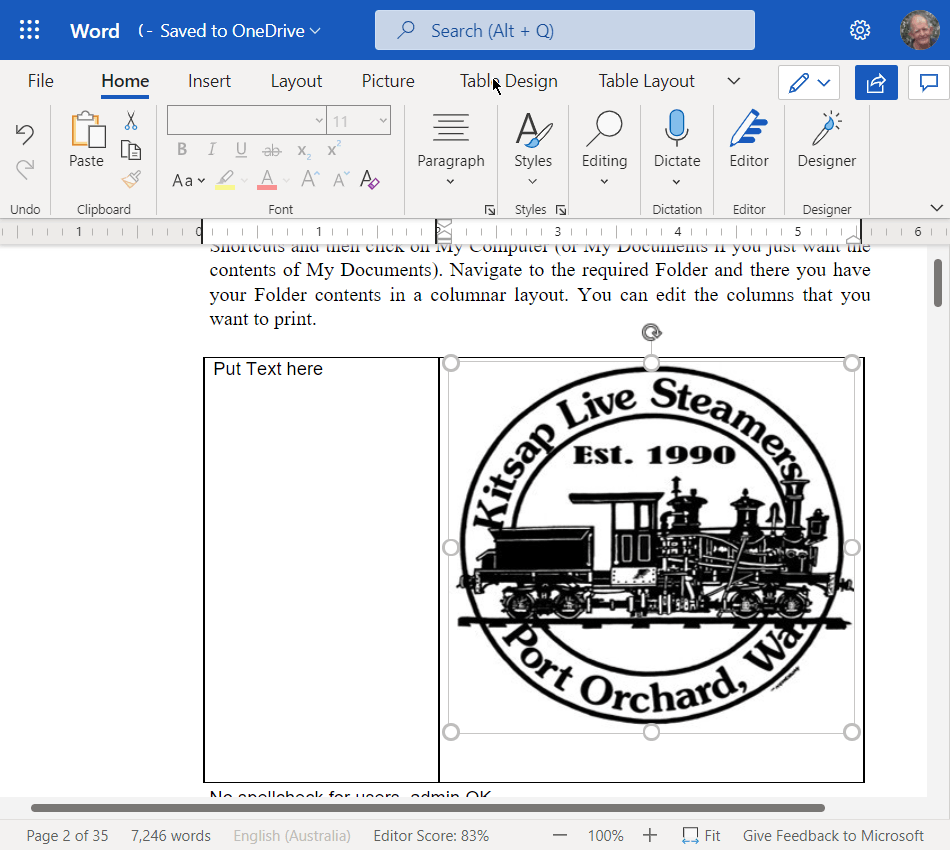The image size is (950, 850).
Task: Zoom in with the plus button
Action: click(649, 835)
